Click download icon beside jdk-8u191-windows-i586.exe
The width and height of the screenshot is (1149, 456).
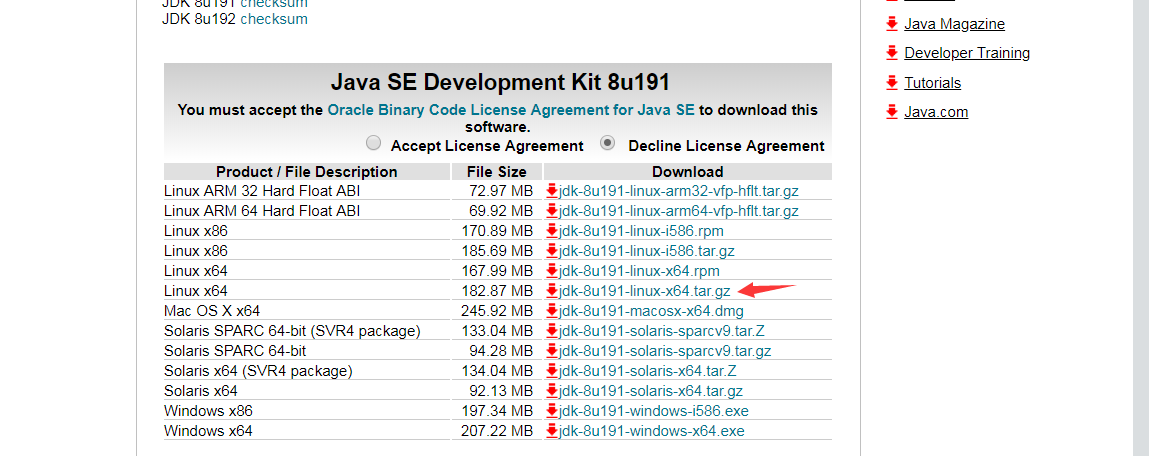(x=553, y=411)
